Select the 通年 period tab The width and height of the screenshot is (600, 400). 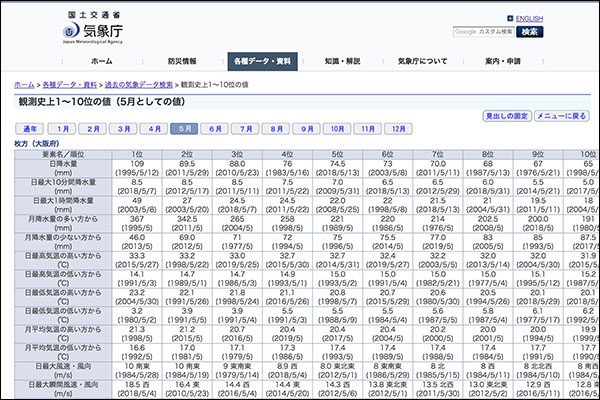point(29,129)
